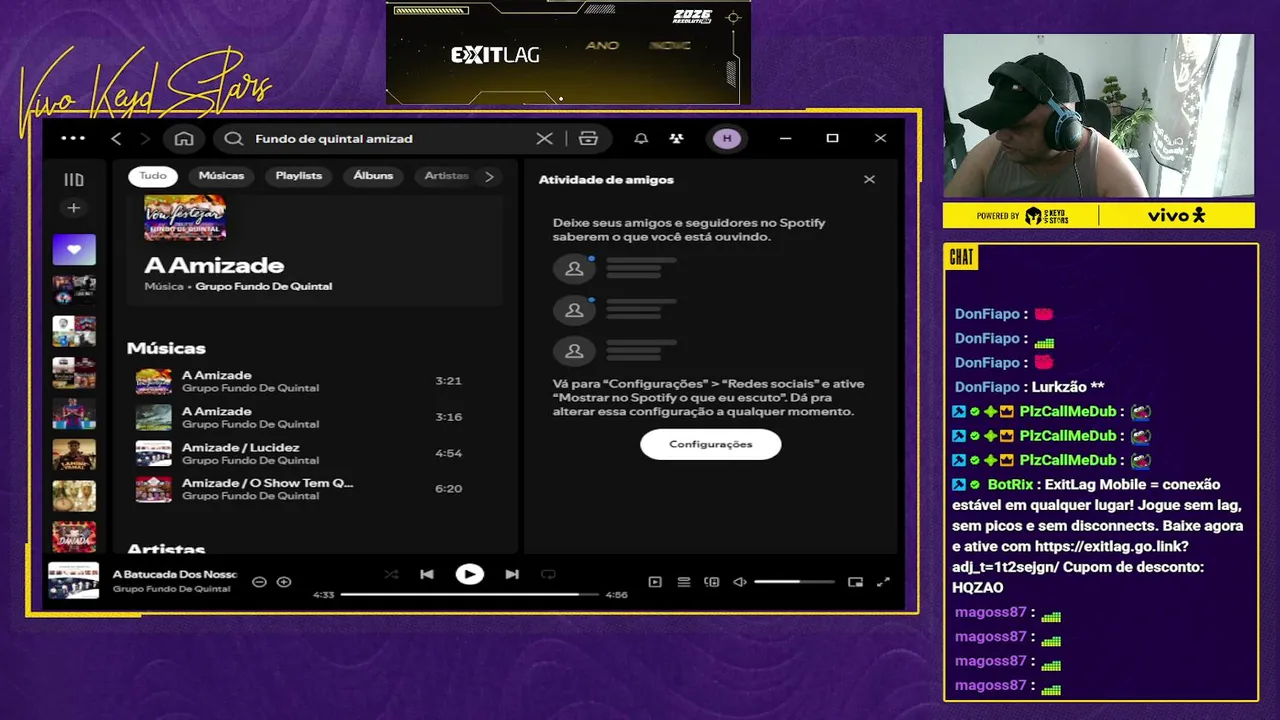Toggle shuffle playback
The image size is (1280, 720).
[391, 574]
